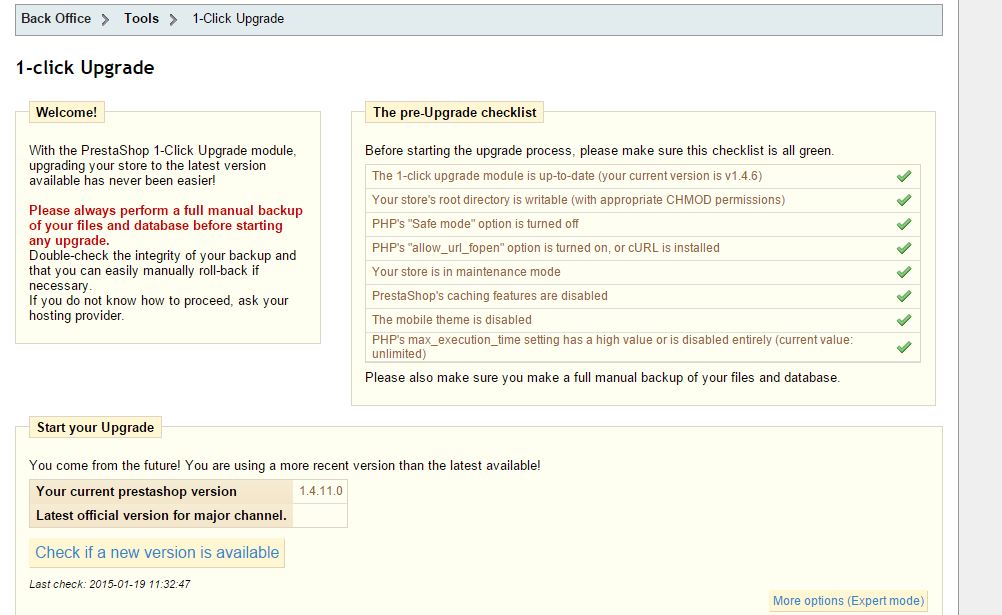The width and height of the screenshot is (1002, 615).
Task: Click the "Last check: 2015-01-19 11:32:47" text
Action: 110,584
